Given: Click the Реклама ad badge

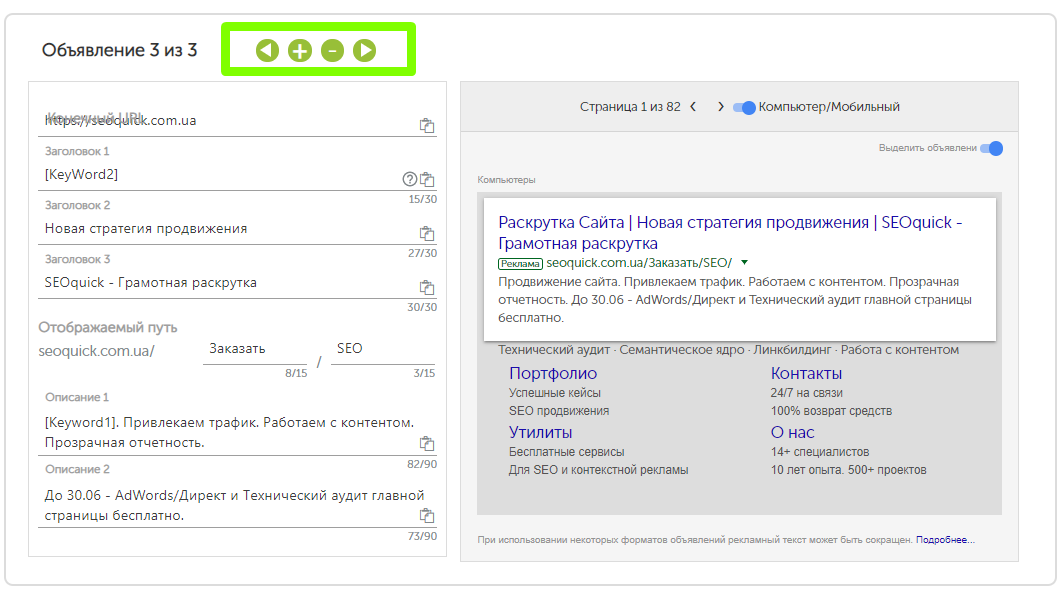Looking at the screenshot, I should click(x=520, y=263).
